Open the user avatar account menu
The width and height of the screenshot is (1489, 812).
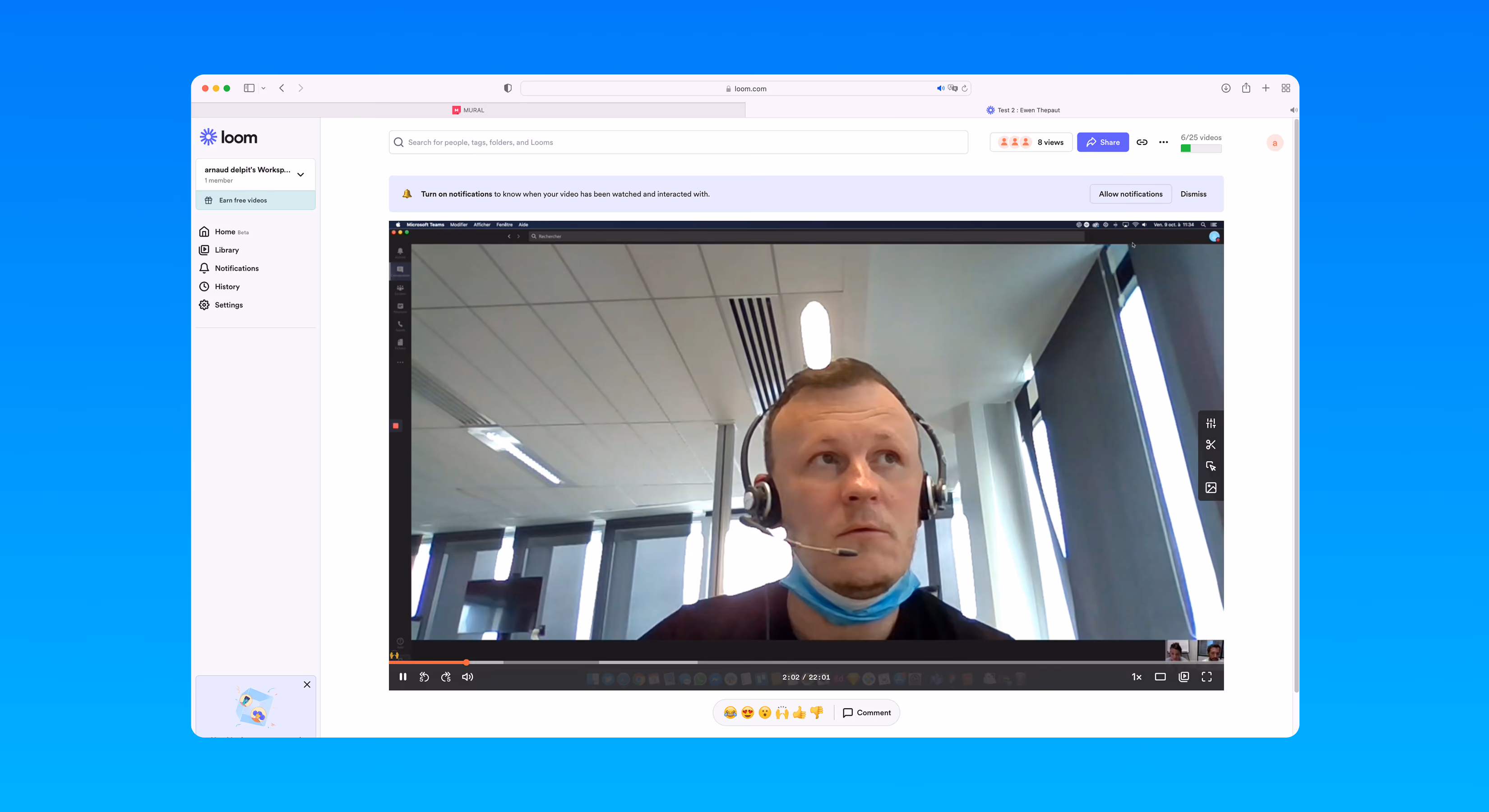pyautogui.click(x=1275, y=143)
